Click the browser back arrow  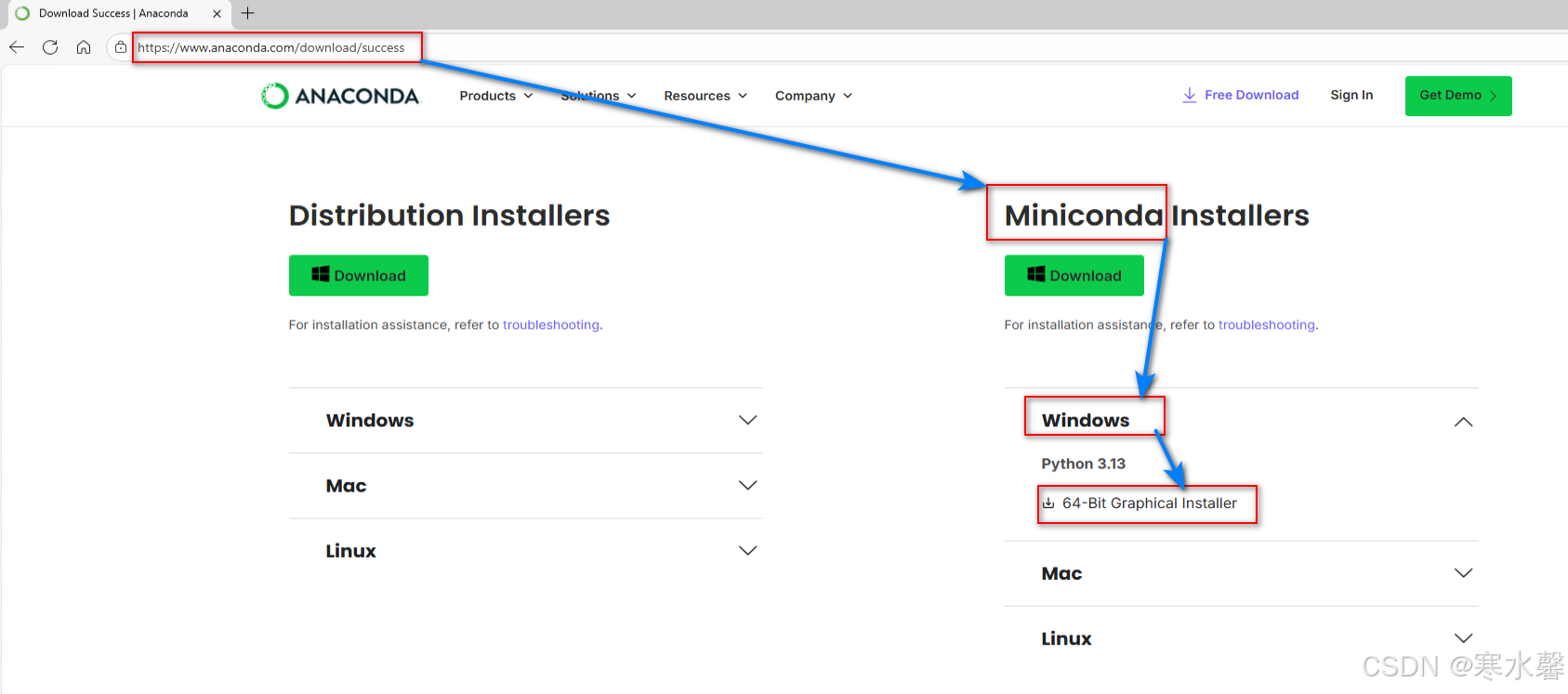pos(17,47)
